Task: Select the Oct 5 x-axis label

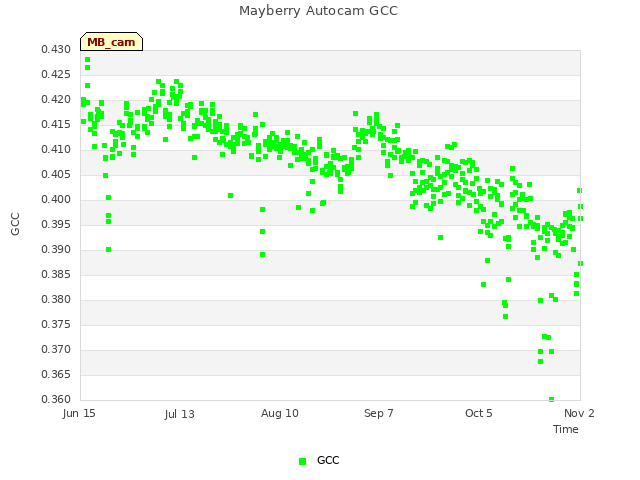Action: pos(479,413)
